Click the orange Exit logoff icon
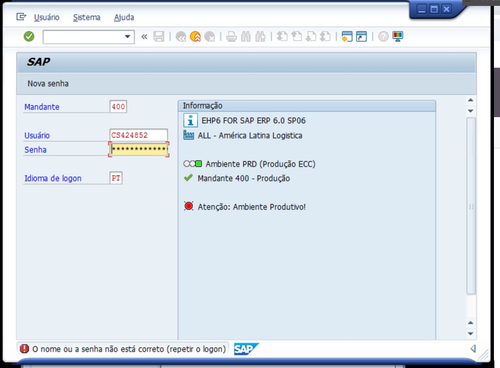 [195, 37]
